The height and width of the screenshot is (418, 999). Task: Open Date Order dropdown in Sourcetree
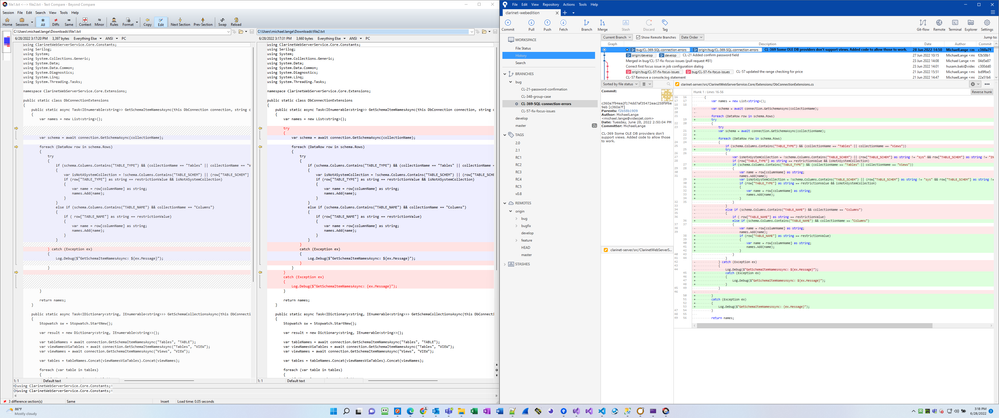pyautogui.click(x=691, y=38)
